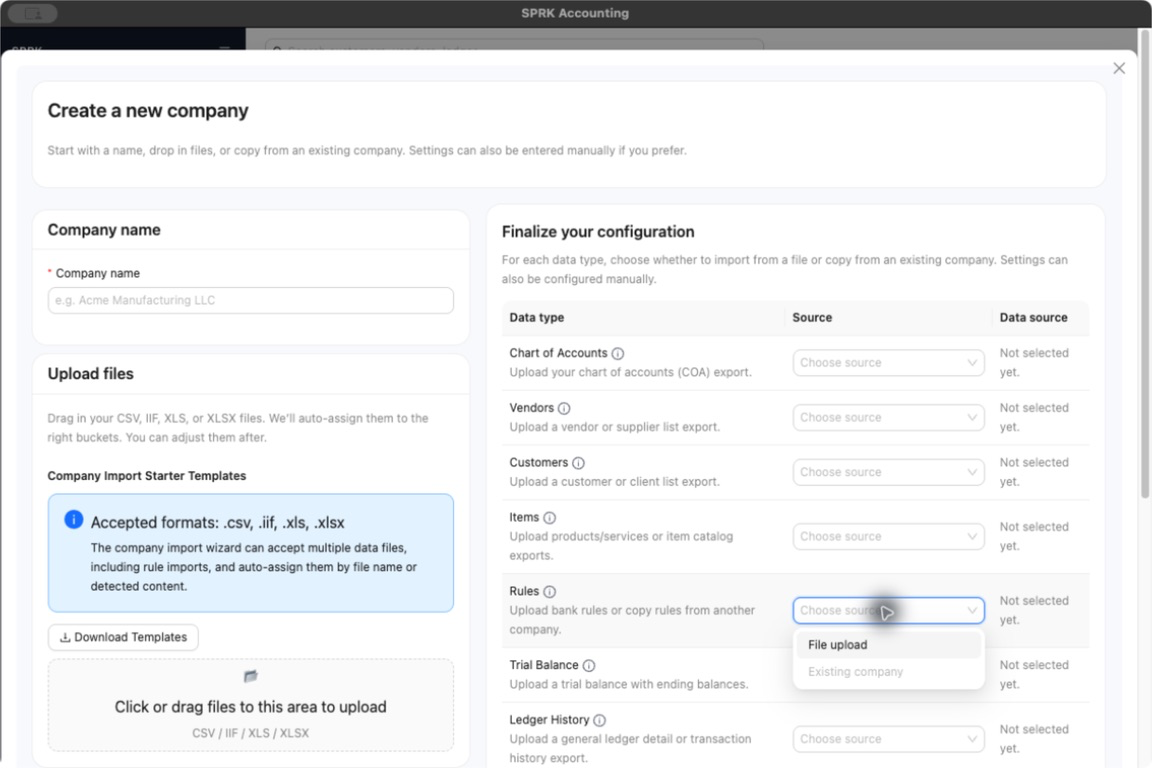Collapse the Rules source dropdown
1152x768 pixels.
tap(888, 611)
